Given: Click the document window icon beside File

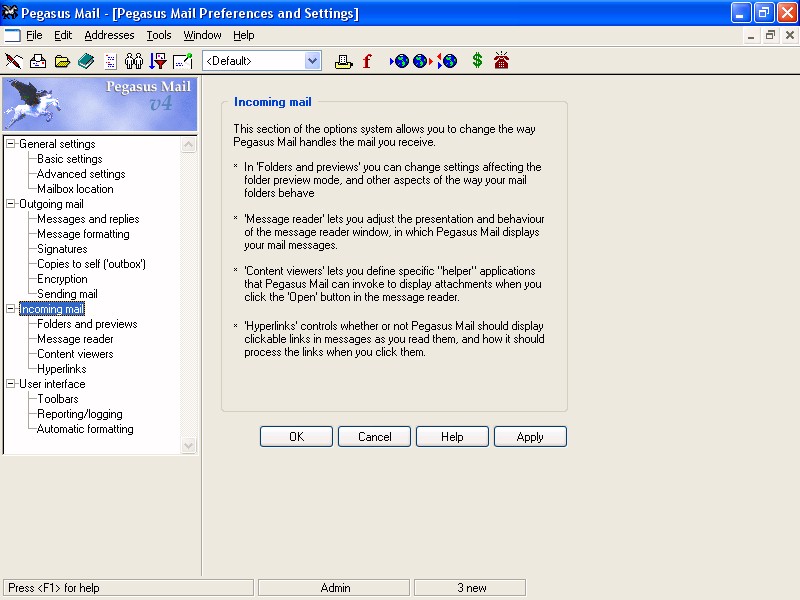Looking at the screenshot, I should tap(12, 35).
